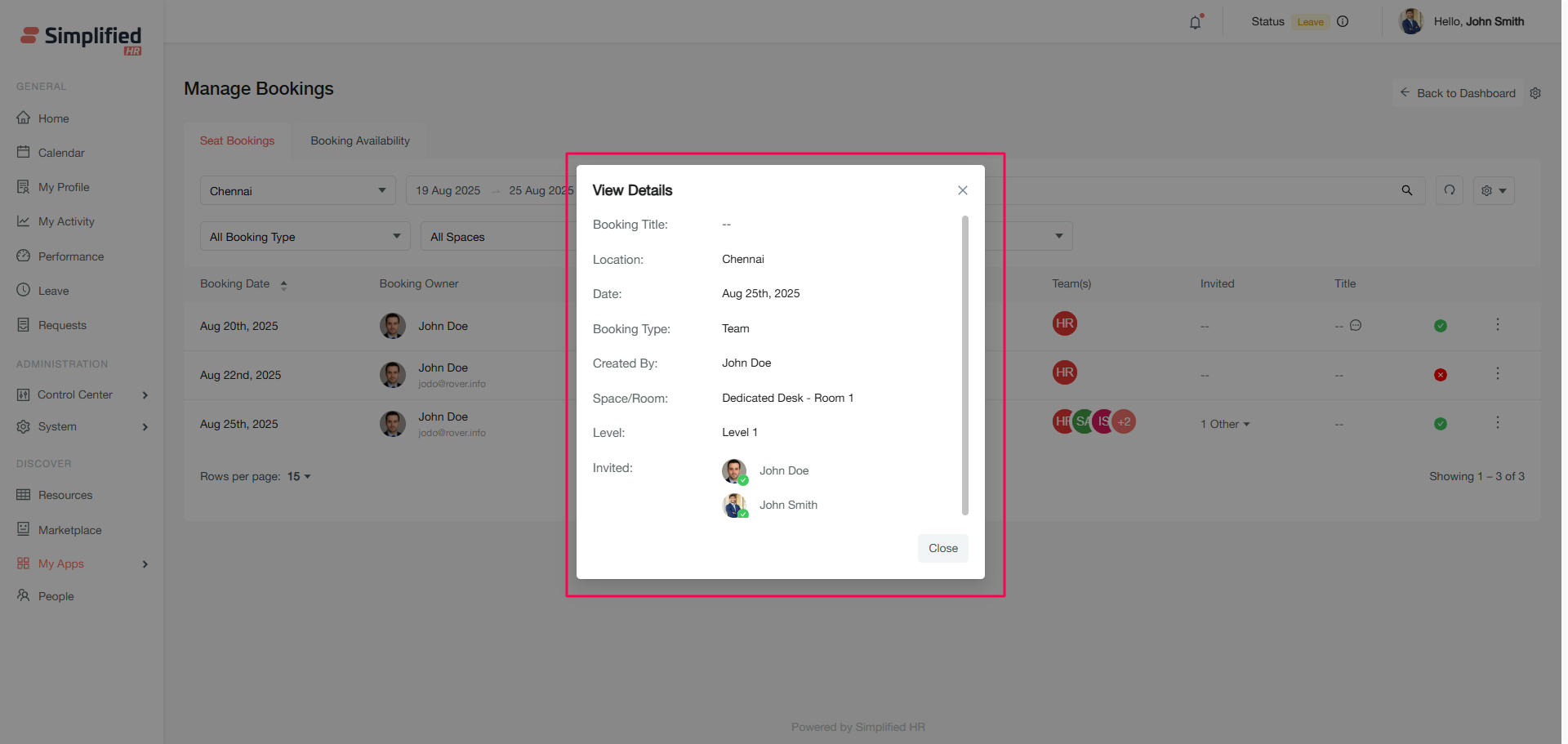Viewport: 1568px width, 744px height.
Task: Click Back to Dashboard link
Action: (1458, 93)
